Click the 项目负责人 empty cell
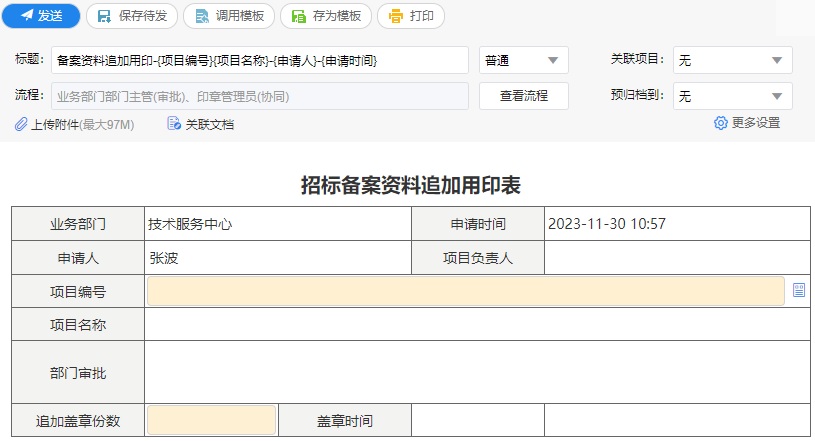 point(677,258)
